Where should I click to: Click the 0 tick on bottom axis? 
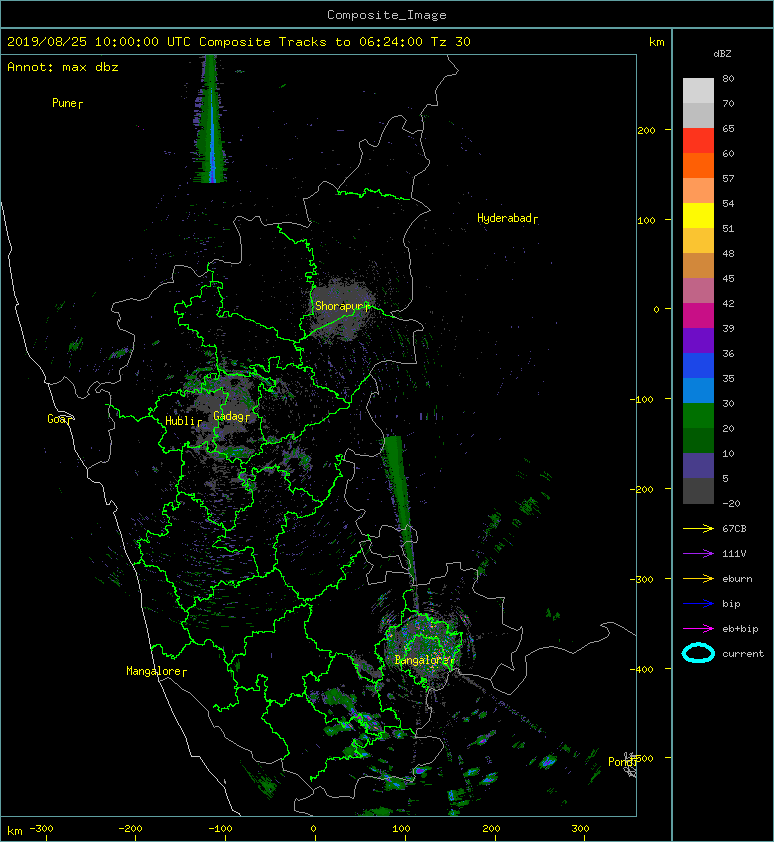click(x=313, y=829)
